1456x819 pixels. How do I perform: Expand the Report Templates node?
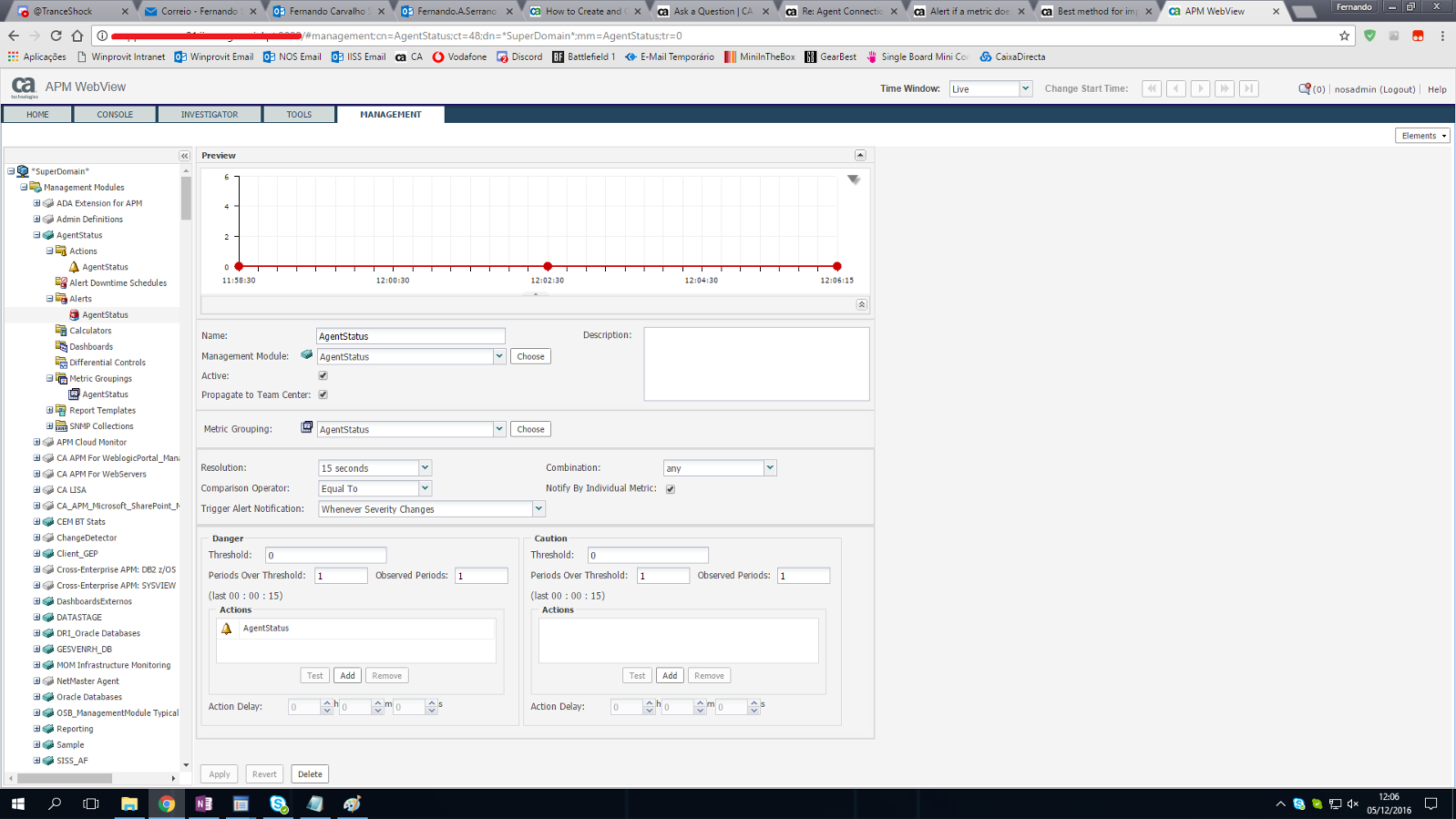pyautogui.click(x=50, y=410)
